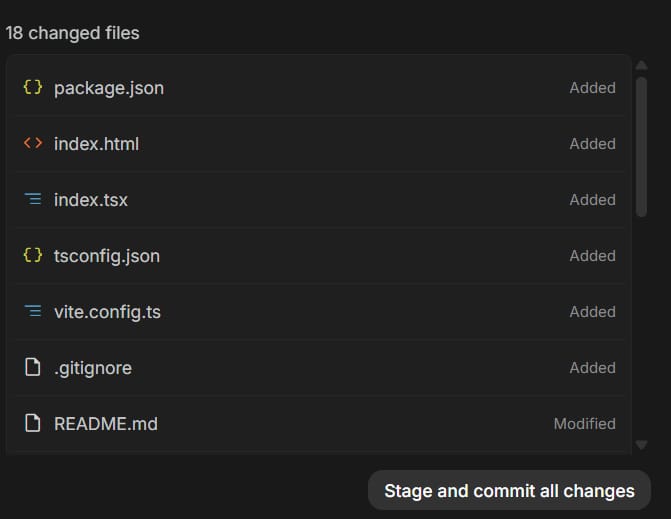Screen dimensions: 671x519
Task: Open the package.json file entry
Action: (109, 88)
